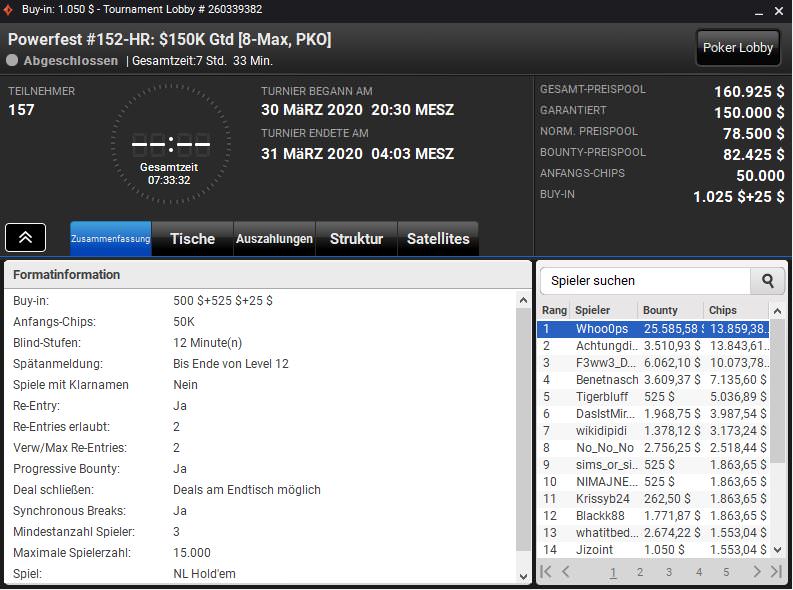Image resolution: width=793 pixels, height=590 pixels.
Task: Click the Poker Lobby button
Action: [738, 48]
